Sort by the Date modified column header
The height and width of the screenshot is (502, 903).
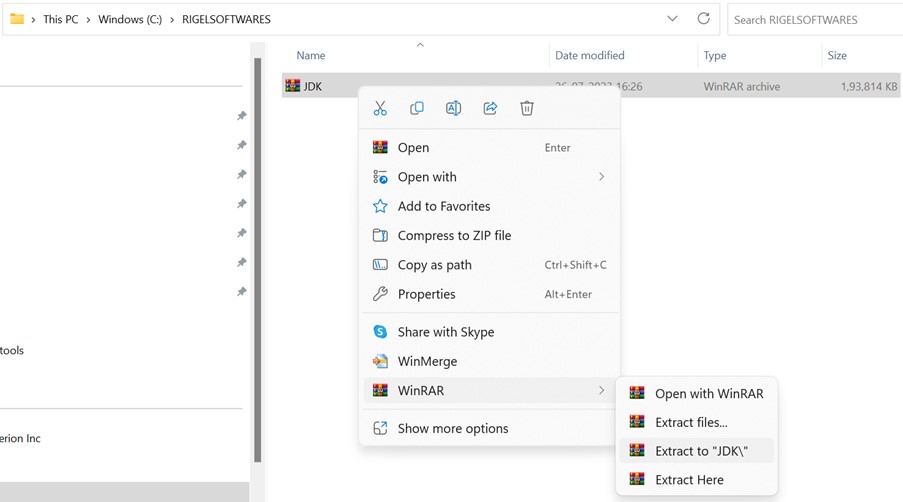[590, 56]
